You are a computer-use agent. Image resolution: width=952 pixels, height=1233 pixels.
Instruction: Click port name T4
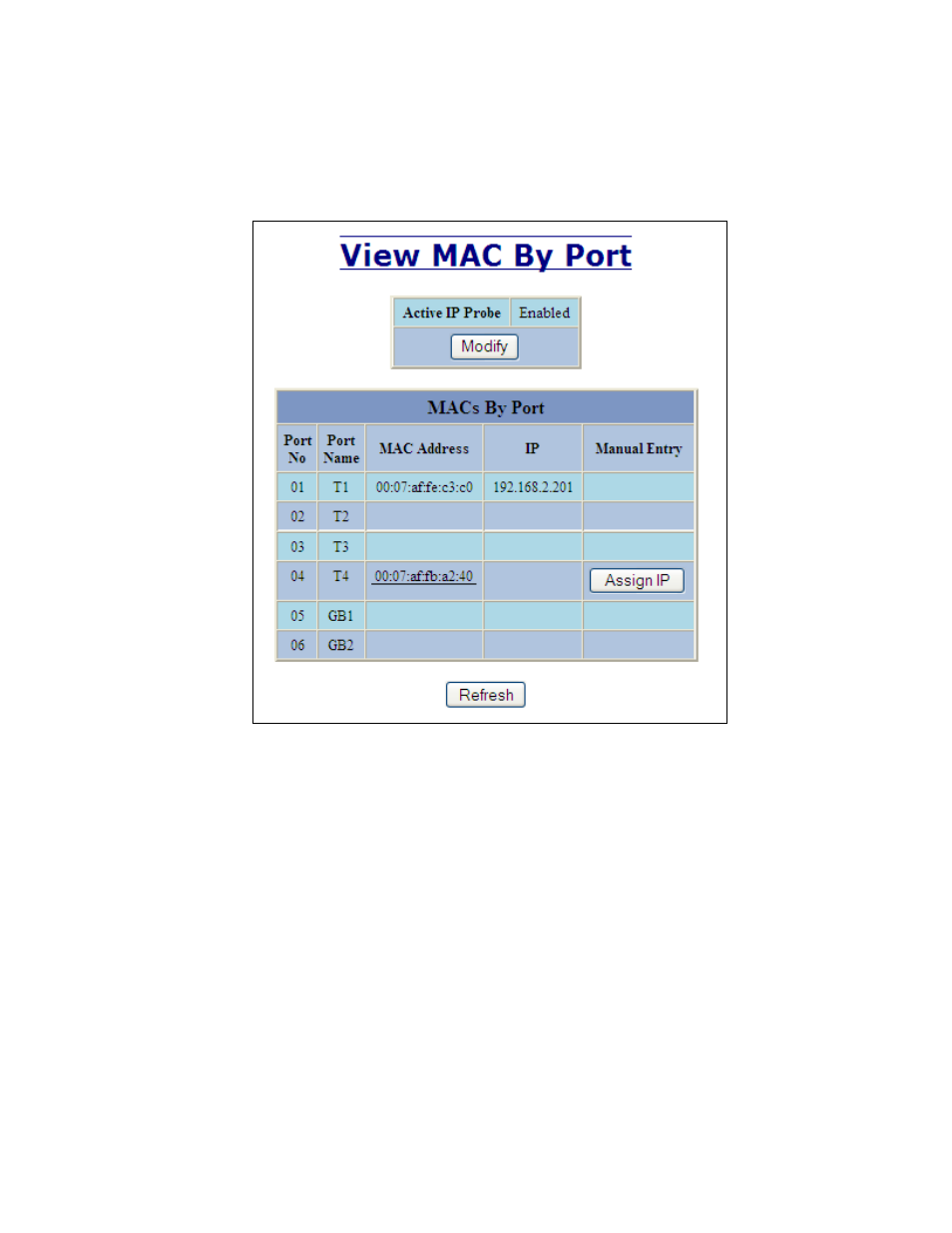(x=341, y=576)
